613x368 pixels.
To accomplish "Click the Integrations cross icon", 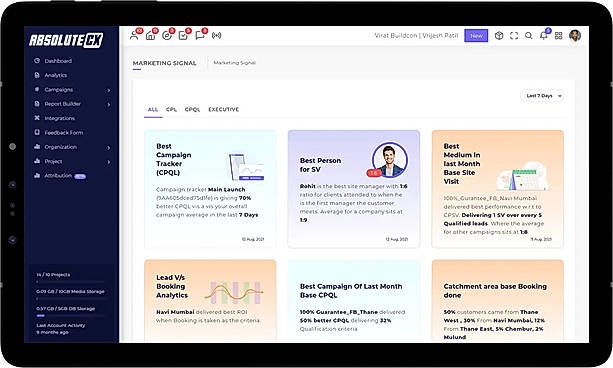I will [x=37, y=118].
